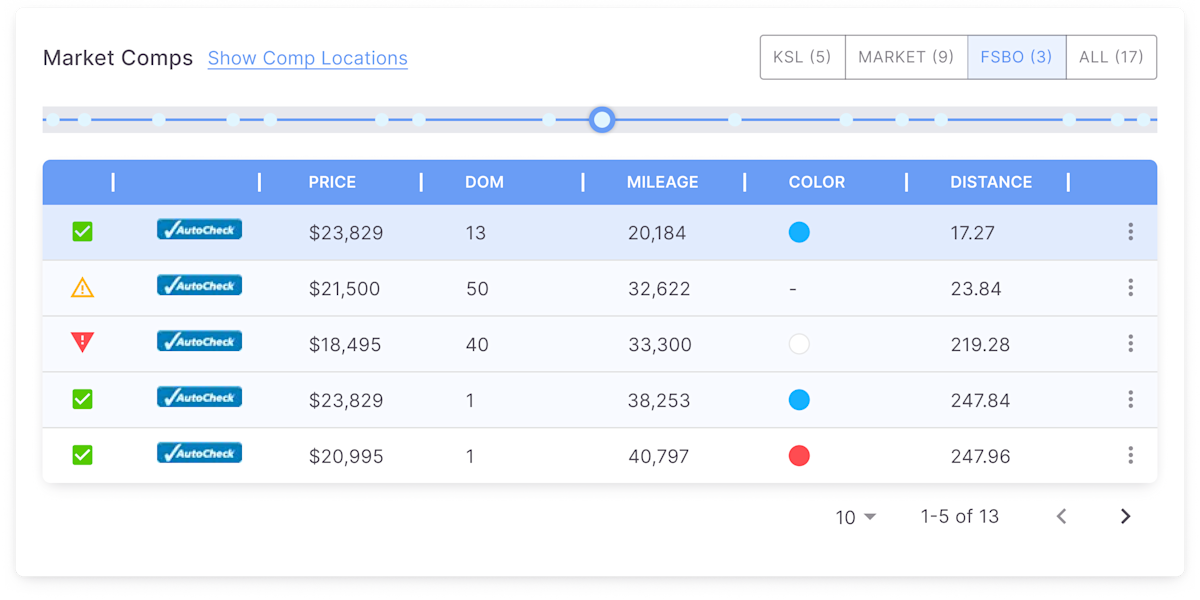Open the options menu on the $21,500 row
This screenshot has width=1200, height=600.
(x=1130, y=287)
